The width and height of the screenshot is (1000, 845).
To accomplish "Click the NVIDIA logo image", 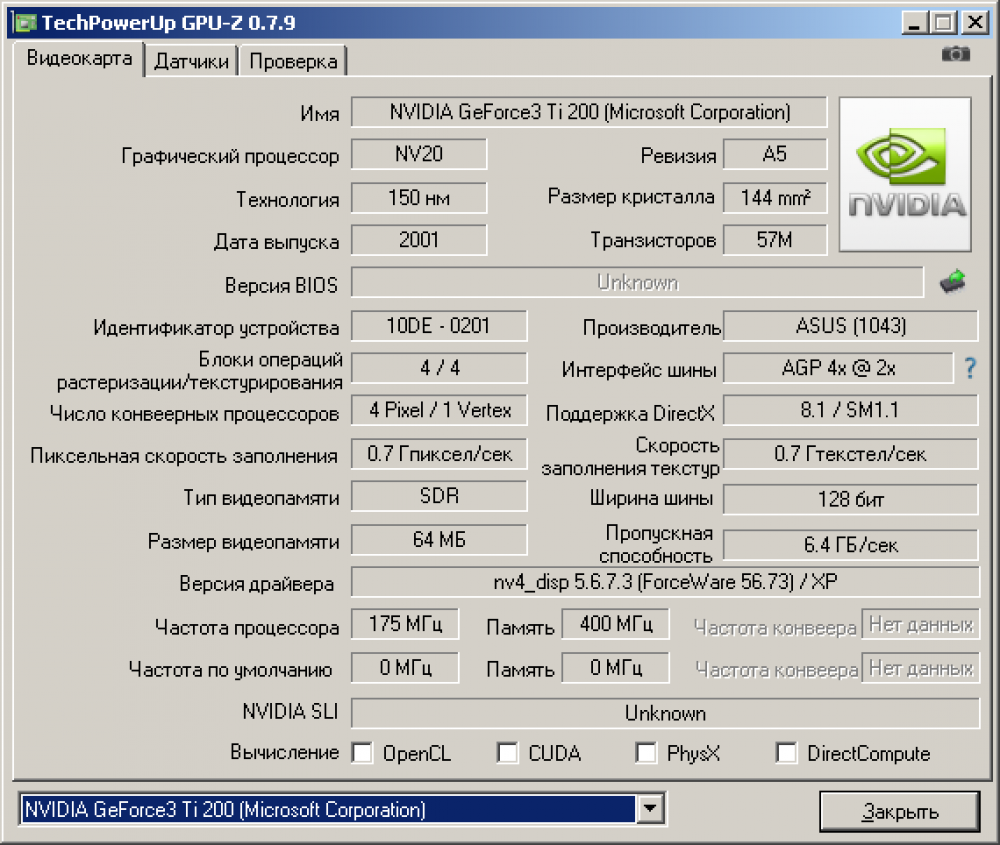I will pos(904,174).
